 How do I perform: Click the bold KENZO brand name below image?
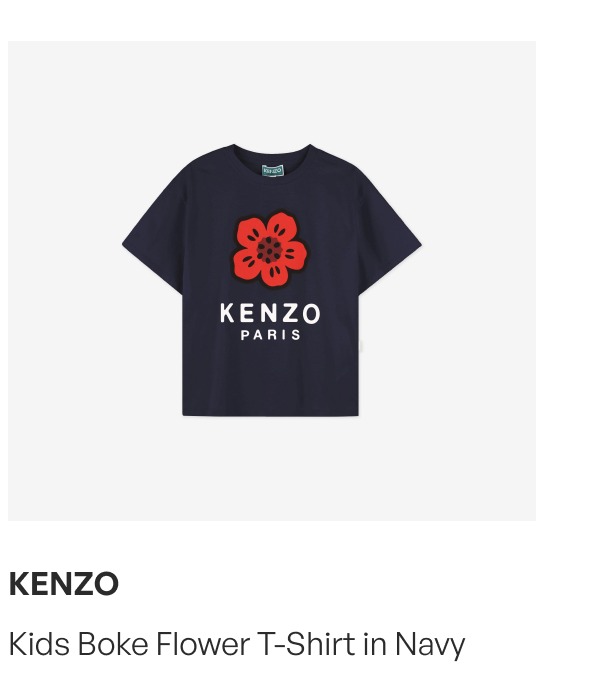point(64,584)
